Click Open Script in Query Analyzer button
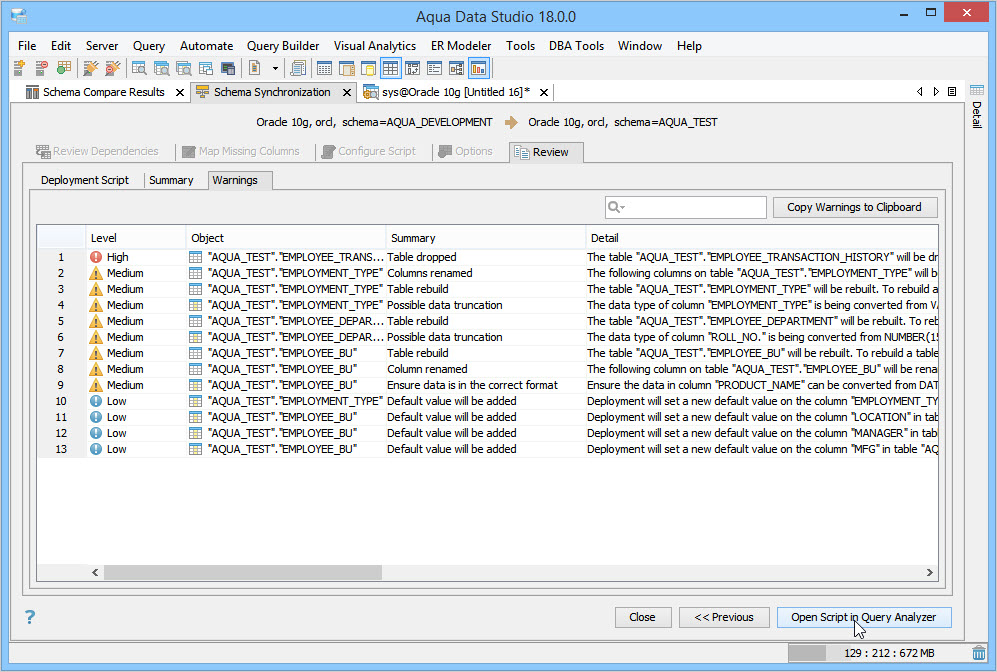The image size is (997, 672). coord(864,617)
